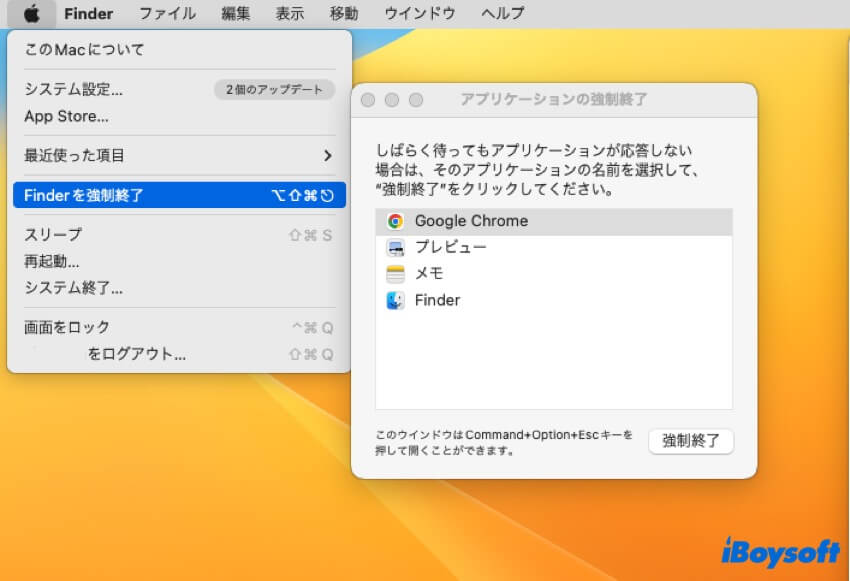Open the ウインドウ menu

pyautogui.click(x=420, y=14)
